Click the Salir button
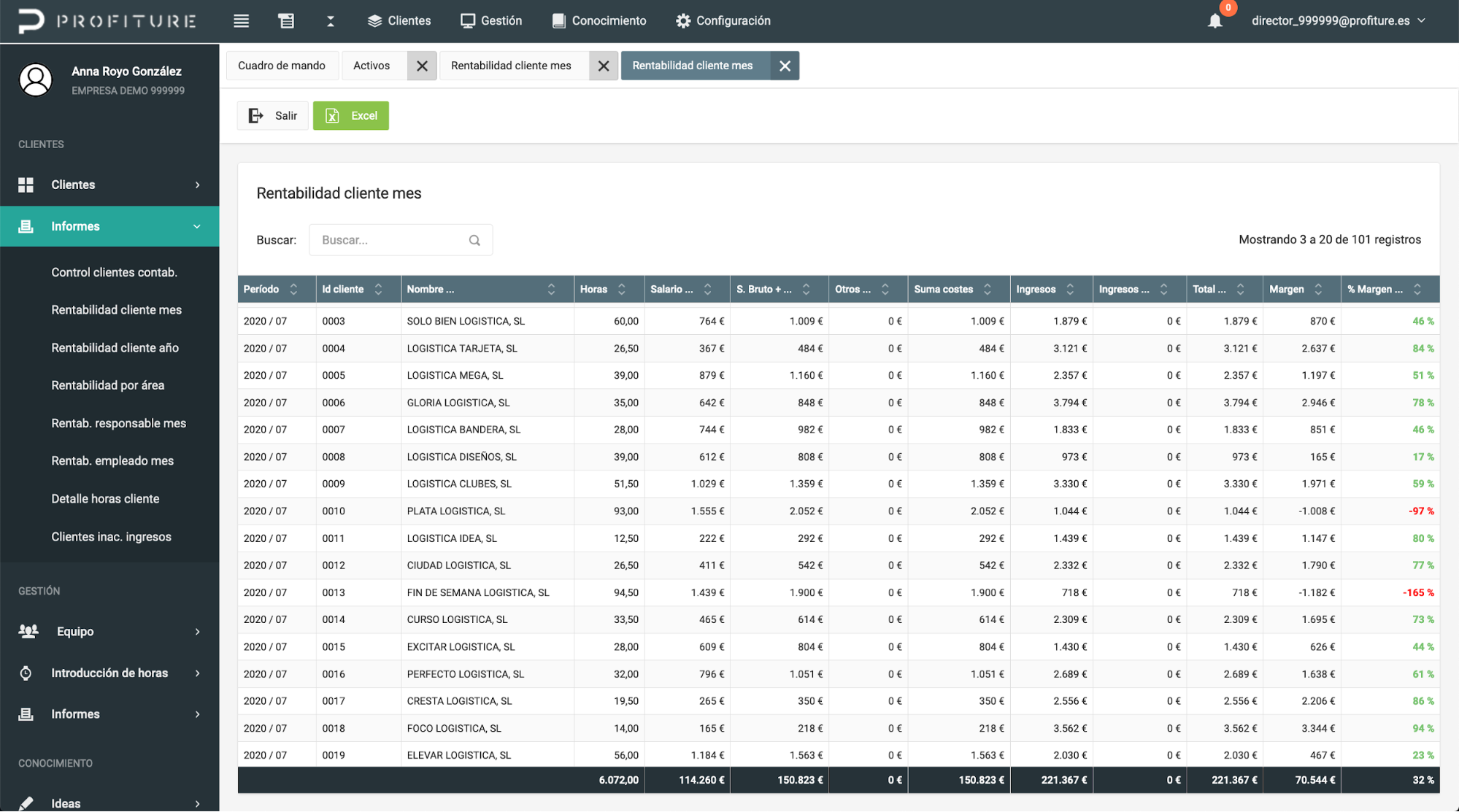Screen dimensions: 1459x812 [272, 115]
